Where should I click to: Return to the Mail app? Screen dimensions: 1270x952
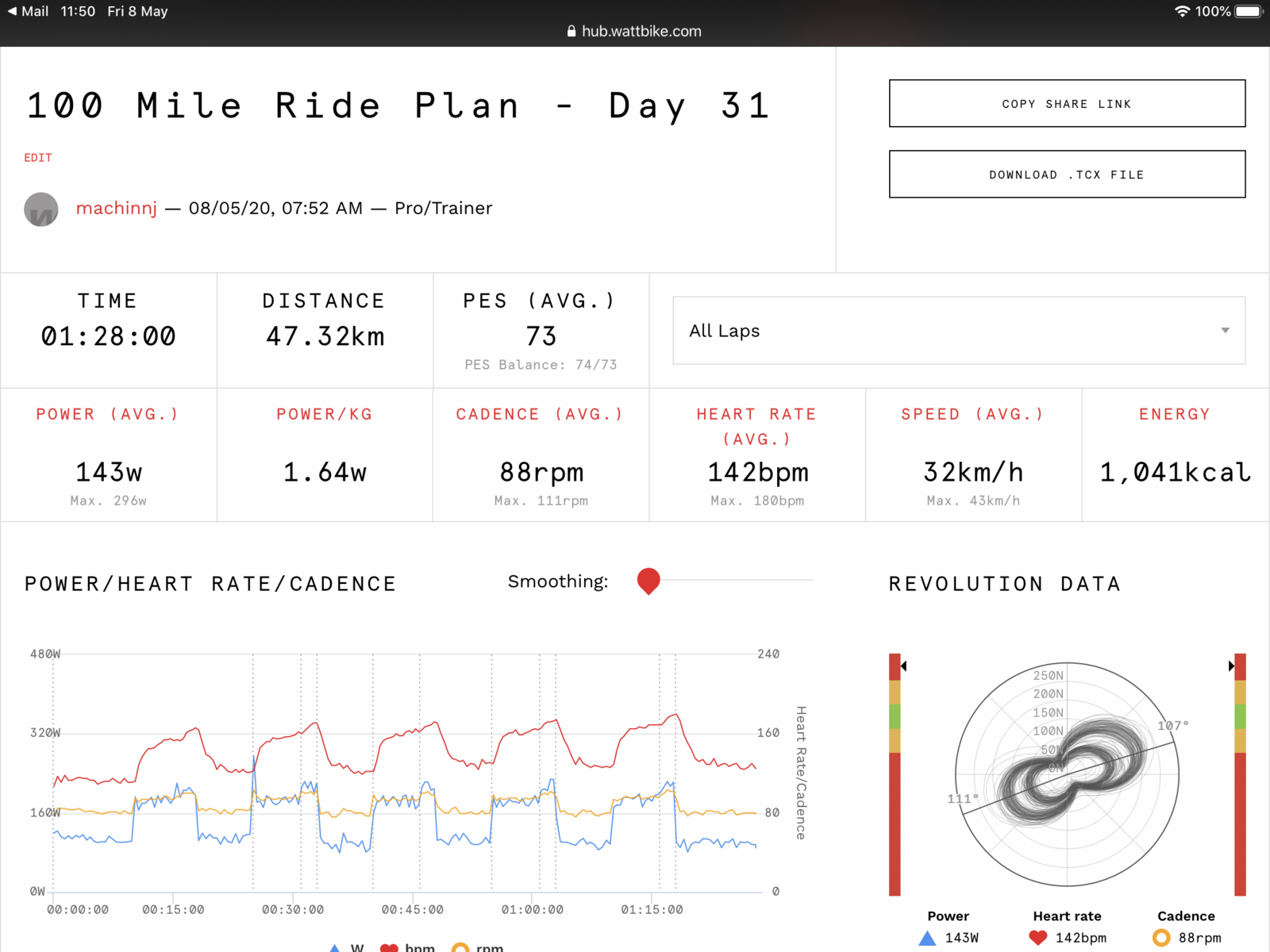[28, 11]
